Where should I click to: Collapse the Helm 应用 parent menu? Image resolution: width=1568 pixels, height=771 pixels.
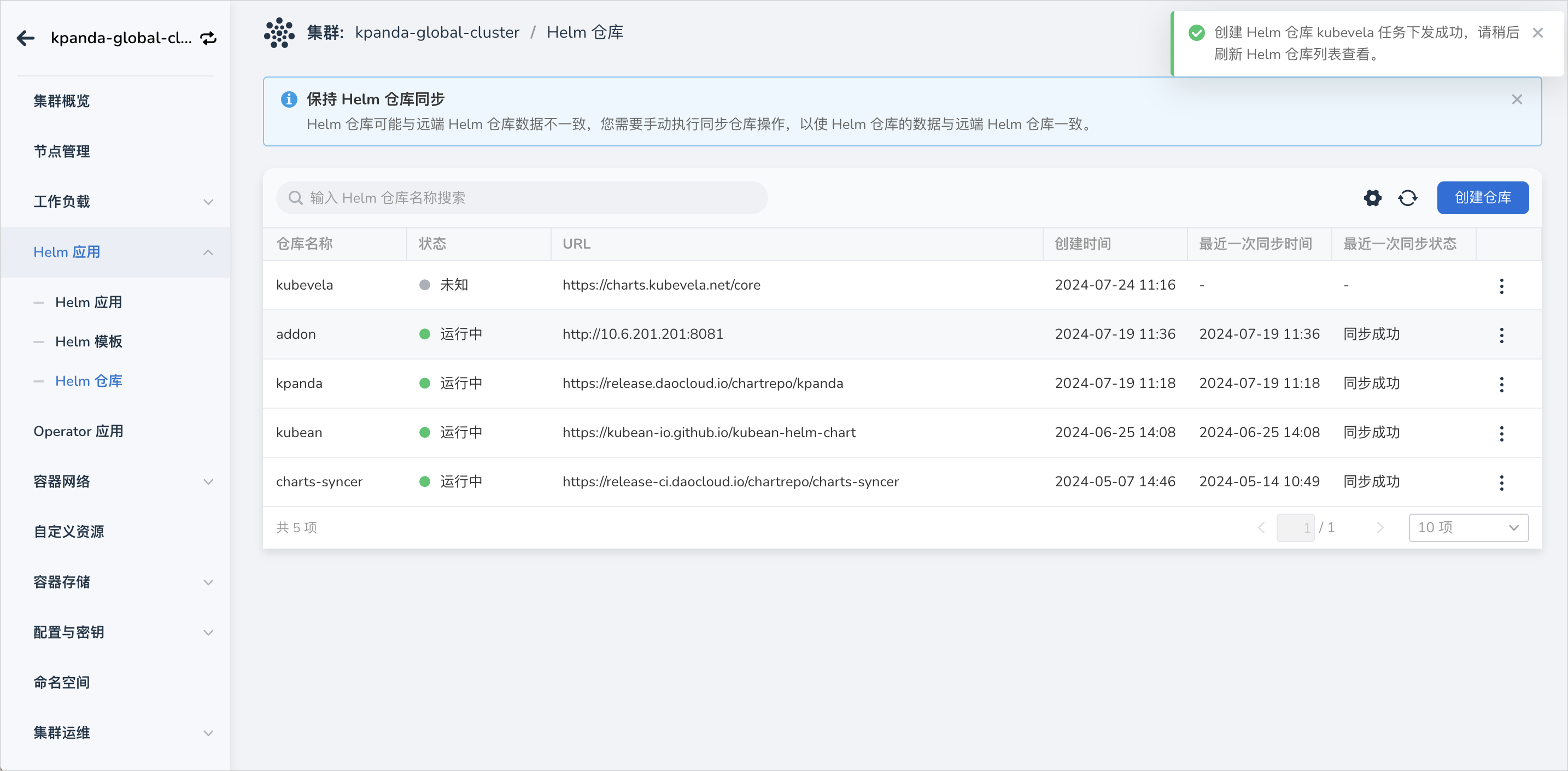pyautogui.click(x=116, y=252)
